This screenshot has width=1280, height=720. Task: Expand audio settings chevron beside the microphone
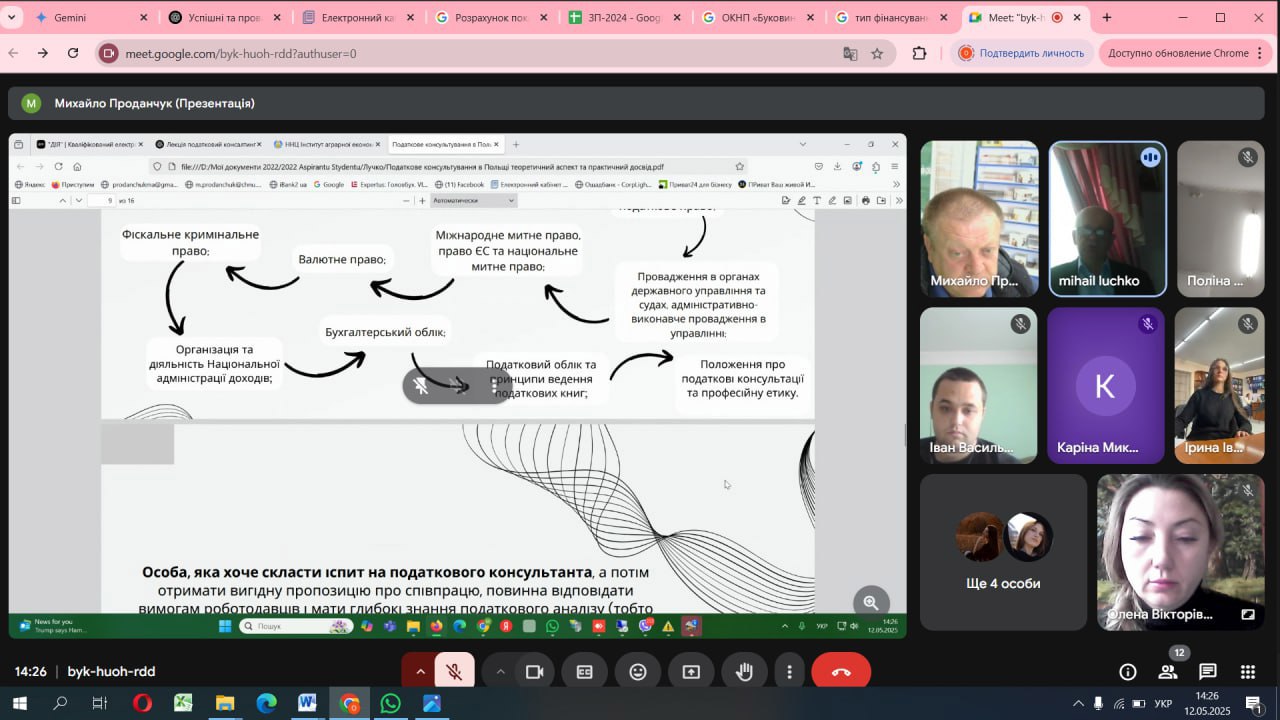[x=420, y=672]
